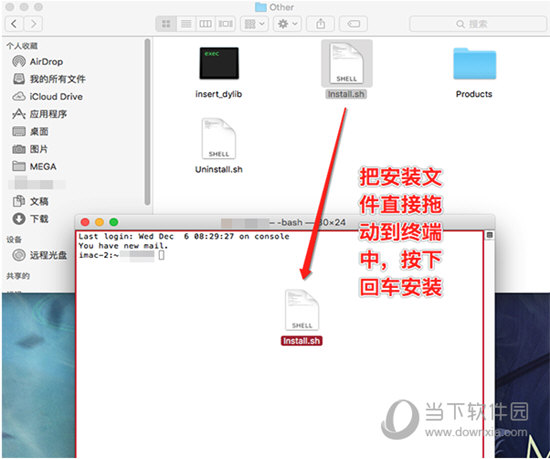
Task: Go forward with the right arrow
Action: pyautogui.click(x=33, y=24)
